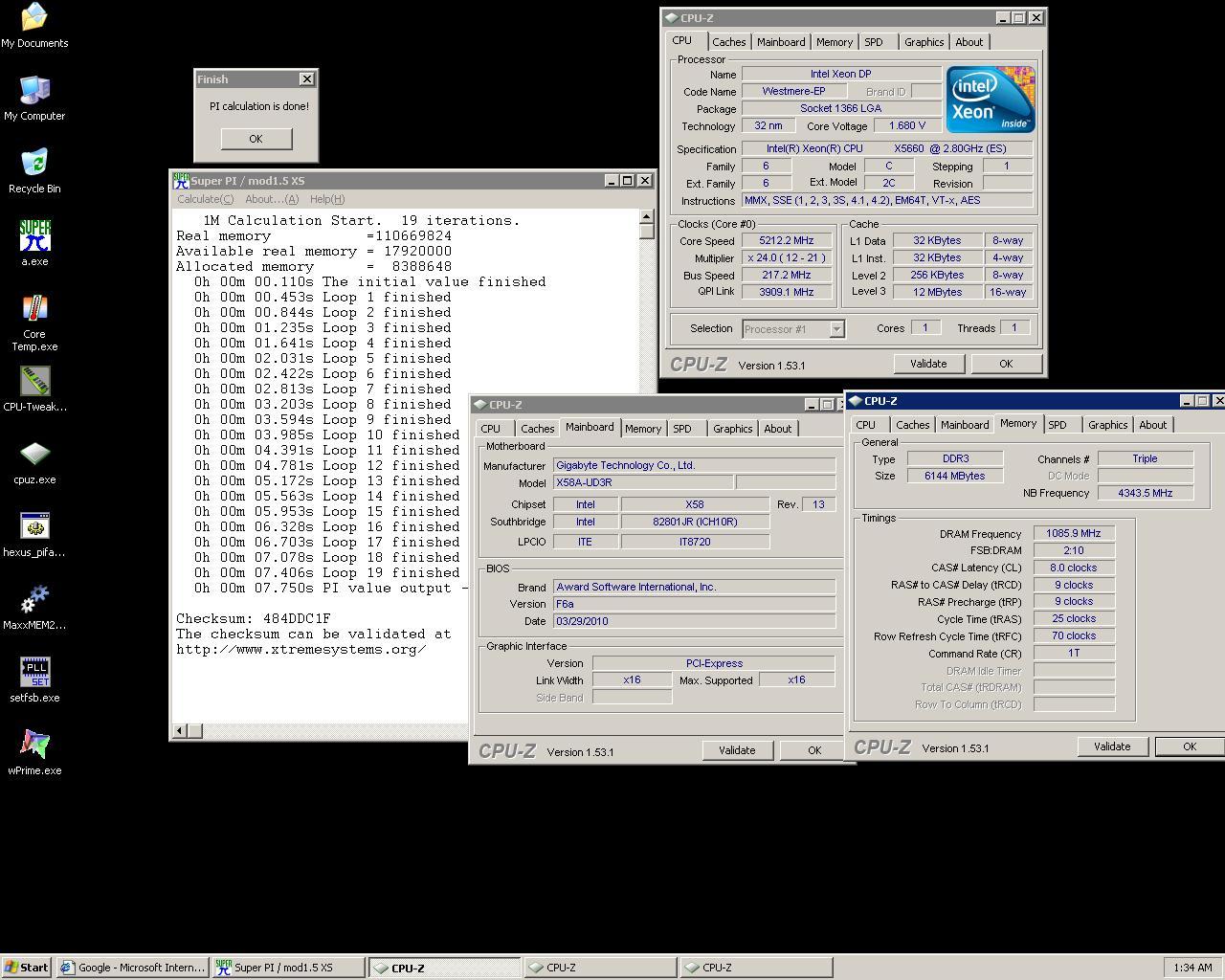Click Super PI vertical scrollbar up arrow

click(x=647, y=217)
